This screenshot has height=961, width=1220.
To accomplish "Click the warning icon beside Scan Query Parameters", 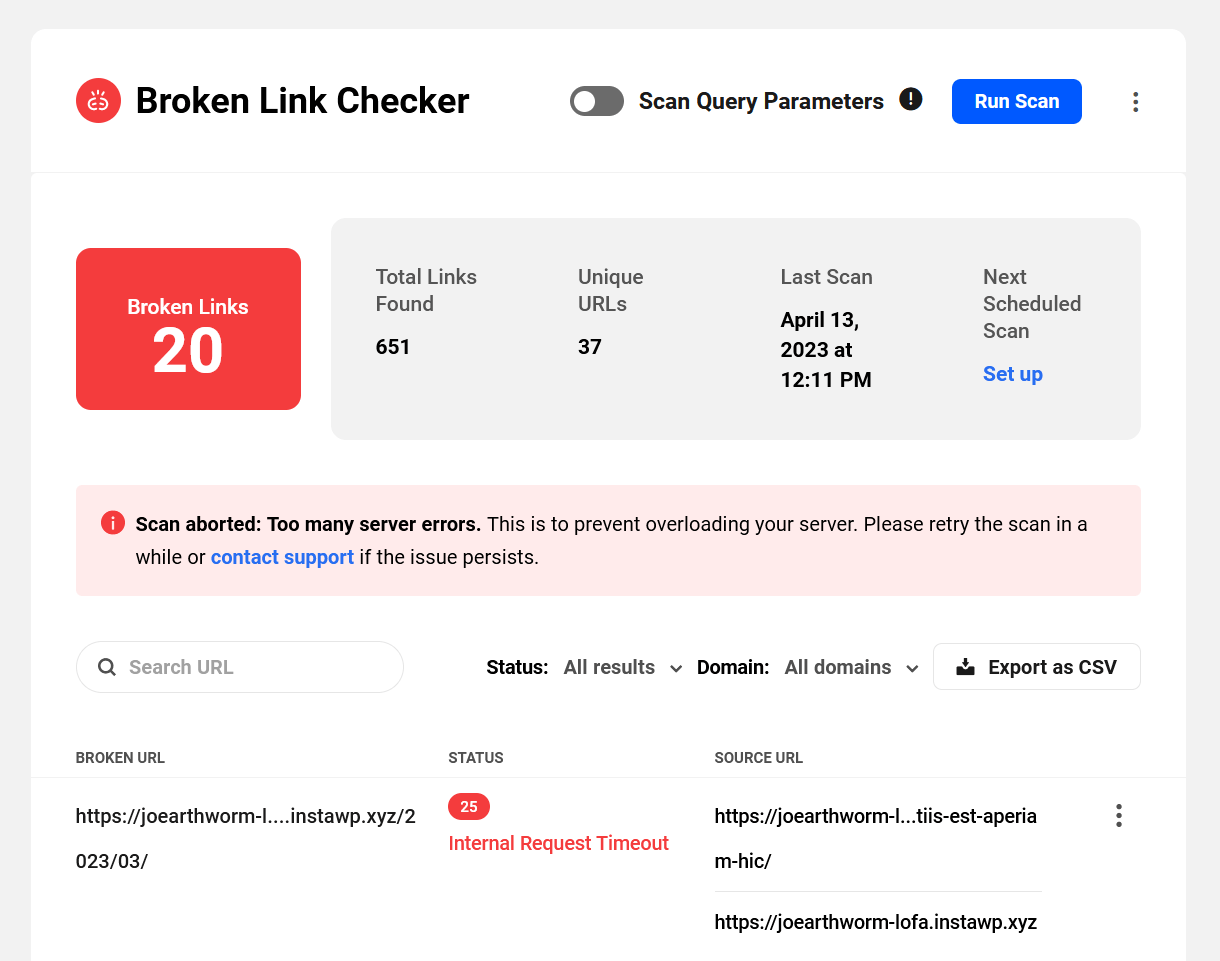I will (911, 99).
